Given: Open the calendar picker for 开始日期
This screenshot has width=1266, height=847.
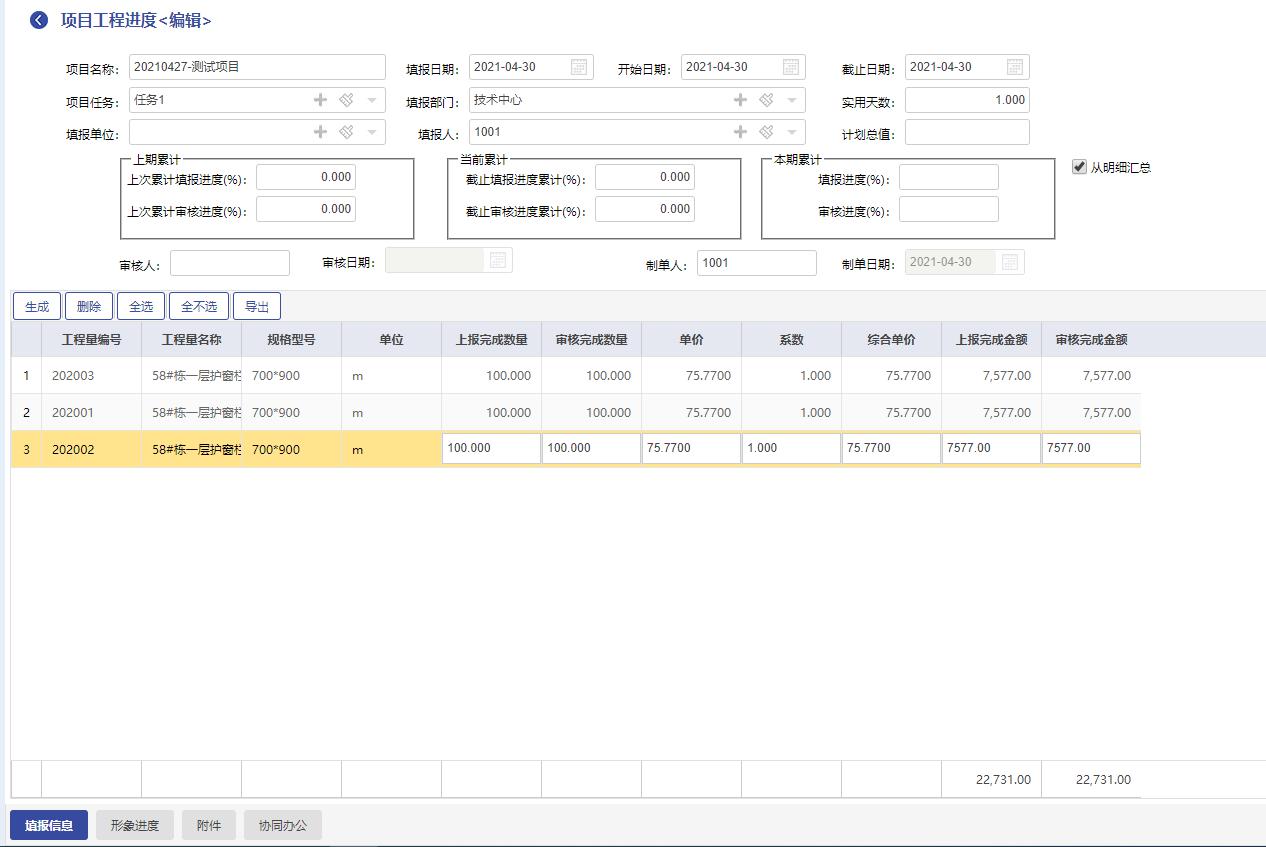Looking at the screenshot, I should tap(791, 67).
